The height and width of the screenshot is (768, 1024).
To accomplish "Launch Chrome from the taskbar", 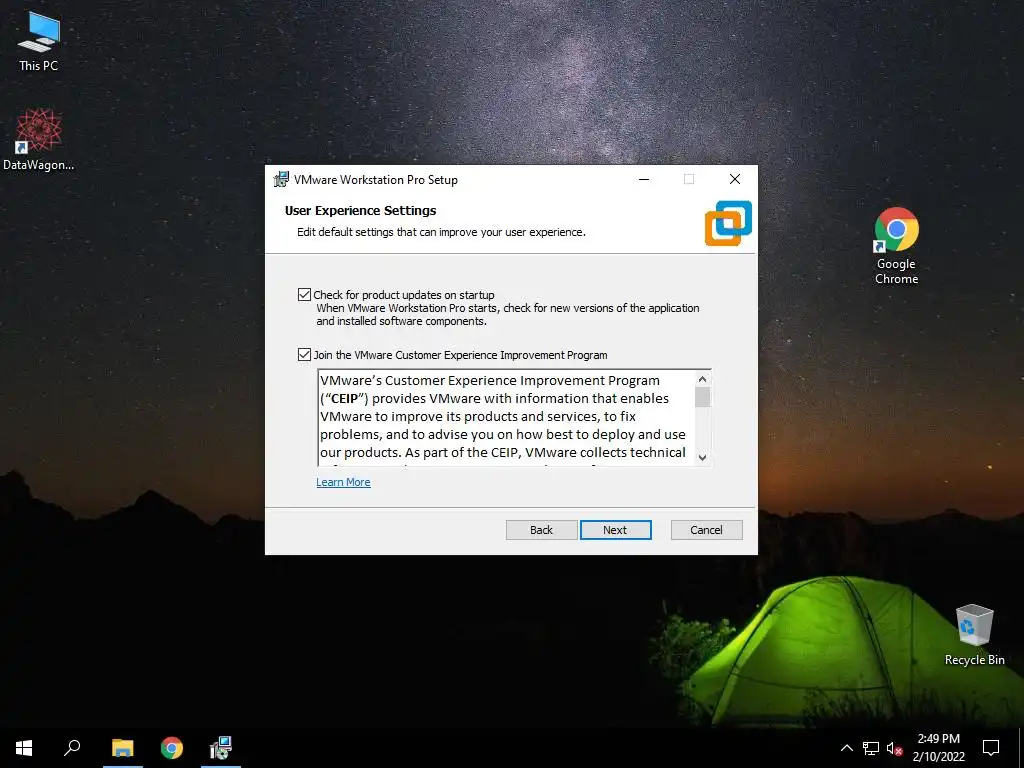I will (172, 748).
